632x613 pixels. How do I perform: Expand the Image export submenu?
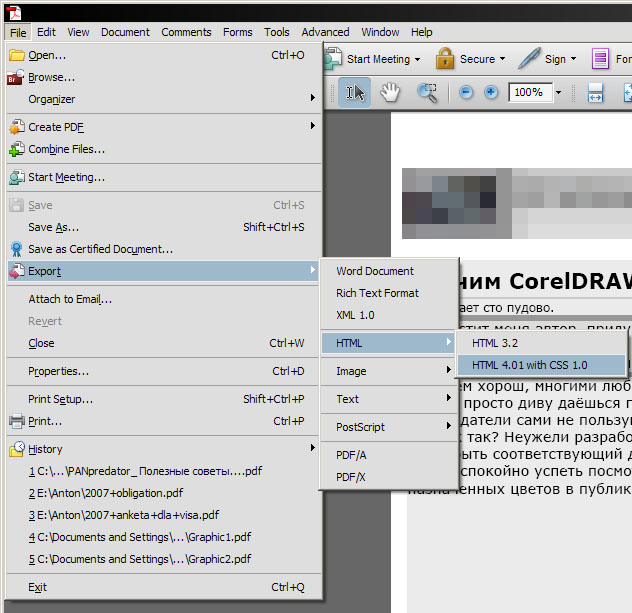[x=448, y=370]
